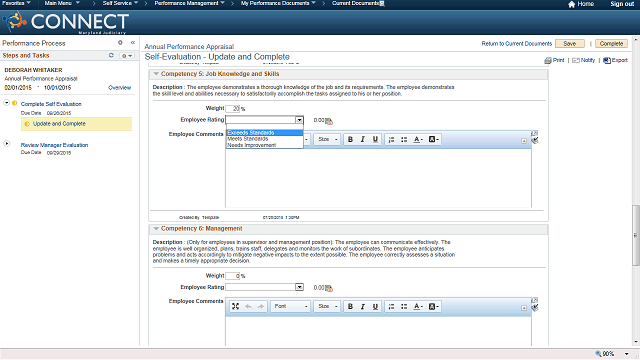640x360 pixels.
Task: Click Underline icon in Competency 5 editor
Action: (x=375, y=140)
